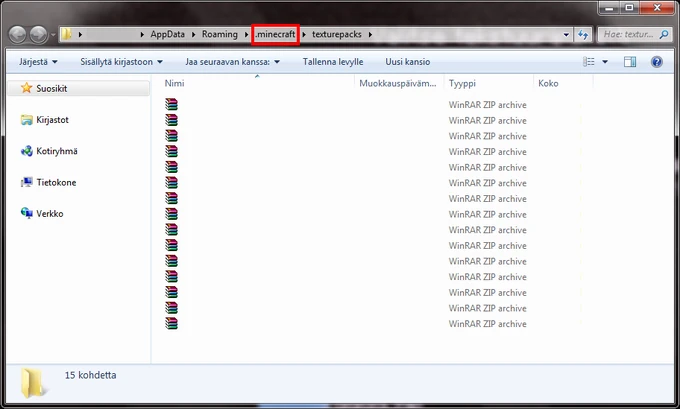
Task: Select Kotiryhmä in the navigation pane
Action: pyautogui.click(x=49, y=151)
